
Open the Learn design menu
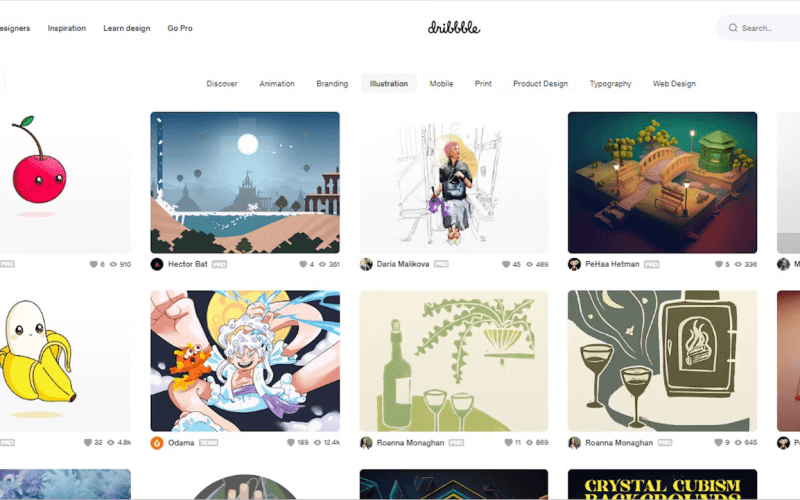(x=127, y=28)
